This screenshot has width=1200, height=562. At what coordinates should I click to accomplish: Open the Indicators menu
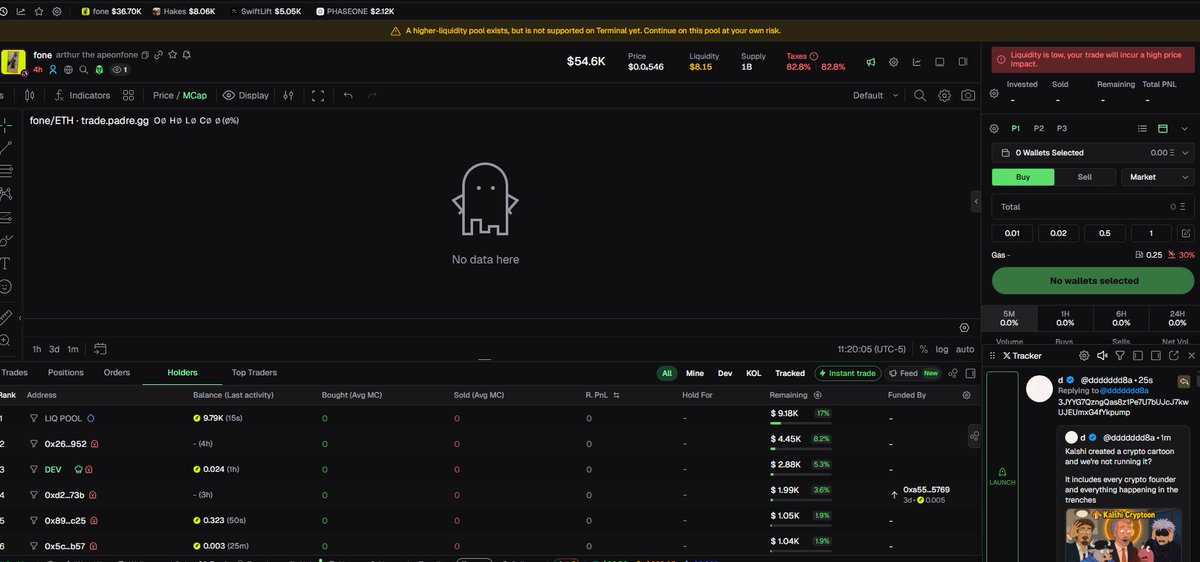82,95
